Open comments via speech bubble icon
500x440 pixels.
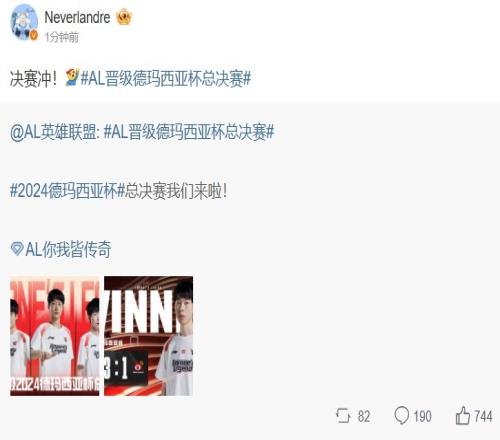(x=401, y=415)
